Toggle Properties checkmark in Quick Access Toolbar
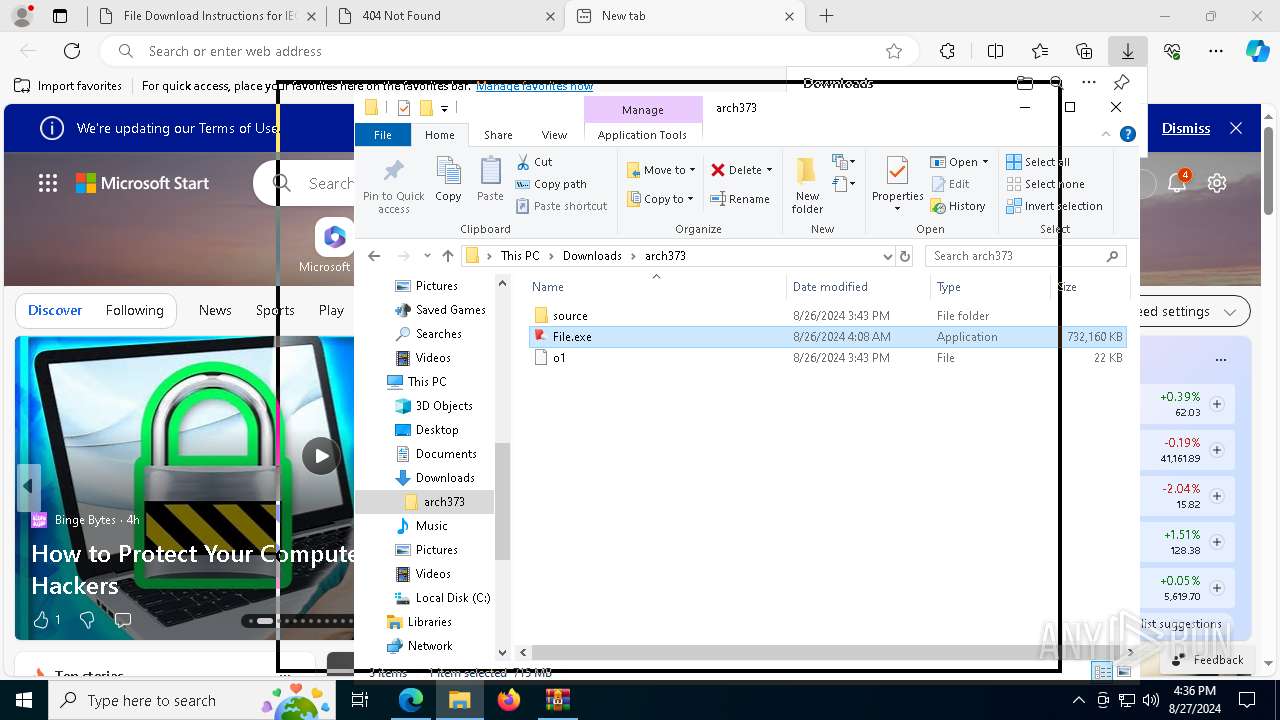Viewport: 1280px width, 720px height. click(x=404, y=108)
